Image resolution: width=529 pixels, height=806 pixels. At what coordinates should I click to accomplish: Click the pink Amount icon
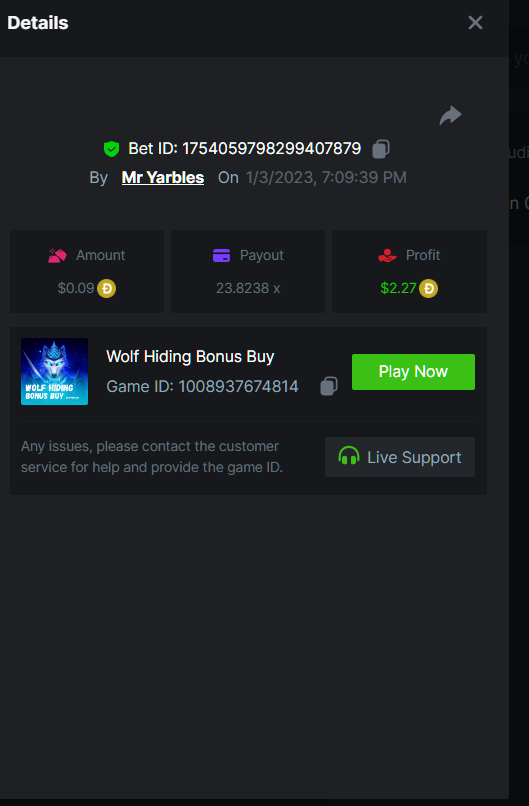[x=57, y=255]
